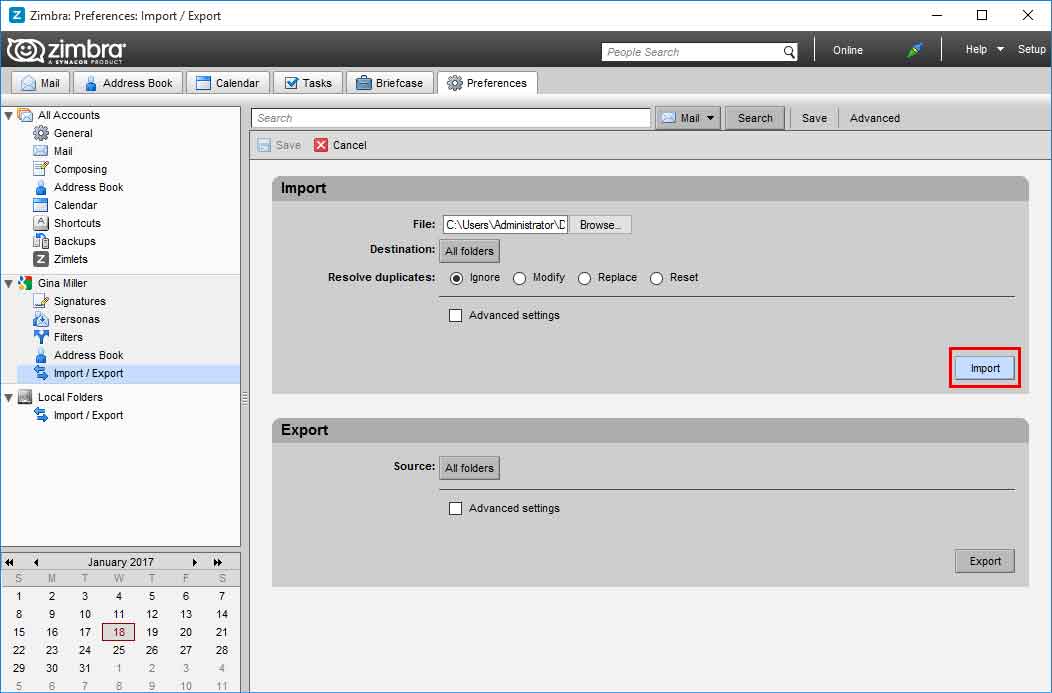Viewport: 1052px width, 693px height.
Task: Go to previous year in mini calendar
Action: tap(9, 562)
